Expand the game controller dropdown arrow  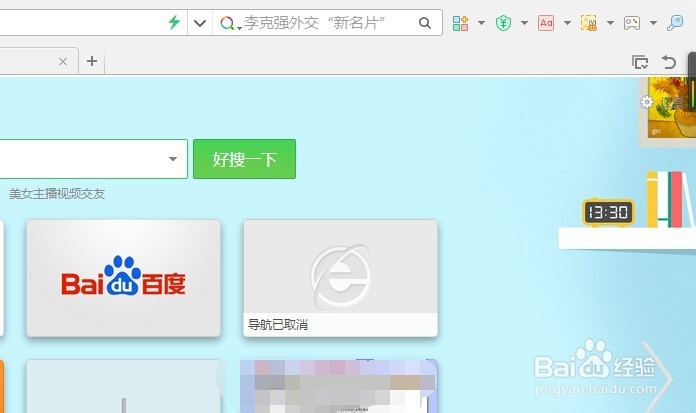click(x=653, y=23)
